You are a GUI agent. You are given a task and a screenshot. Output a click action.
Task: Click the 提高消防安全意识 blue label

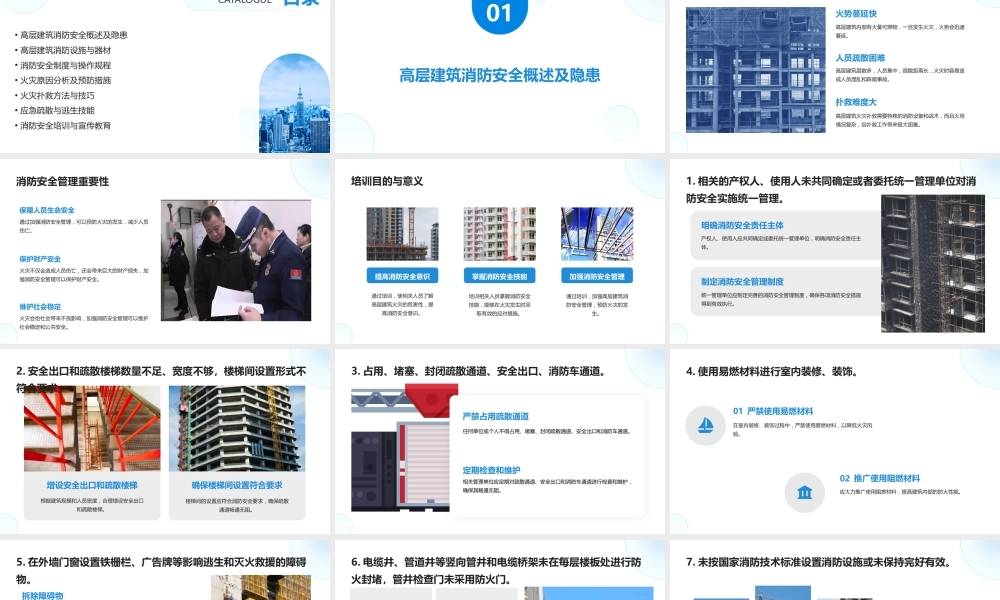point(402,276)
